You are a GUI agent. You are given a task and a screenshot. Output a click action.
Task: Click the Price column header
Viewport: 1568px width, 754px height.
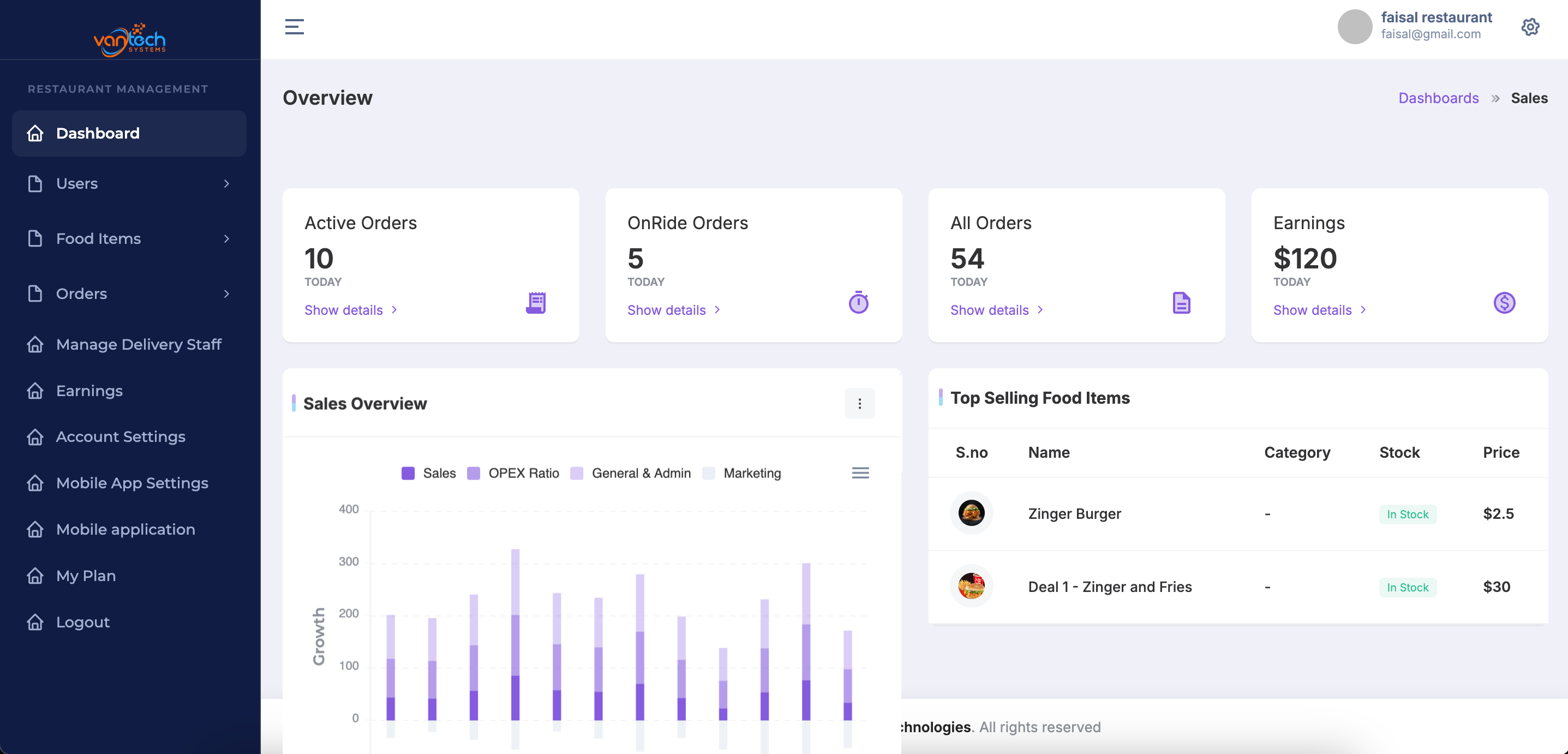click(x=1501, y=452)
